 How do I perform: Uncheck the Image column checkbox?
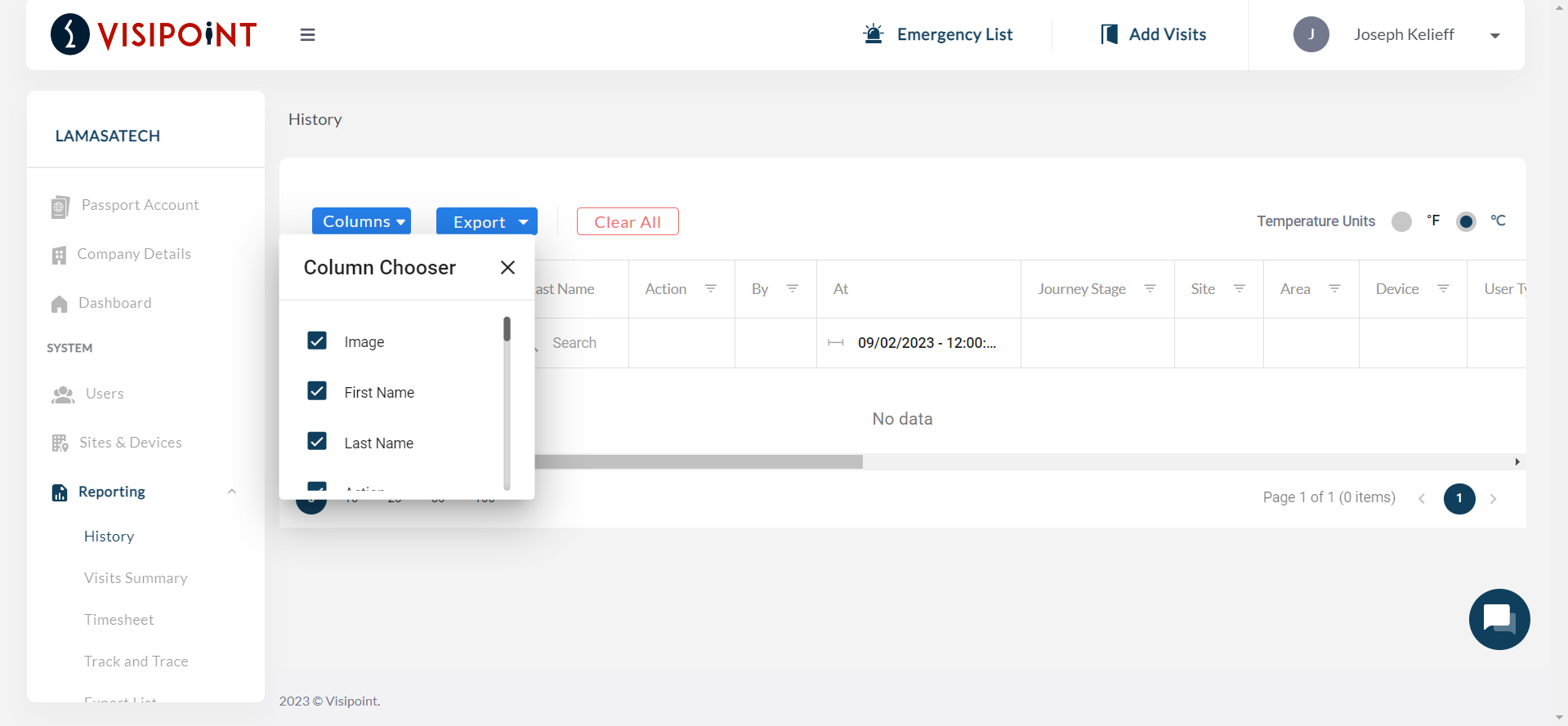pyautogui.click(x=317, y=341)
